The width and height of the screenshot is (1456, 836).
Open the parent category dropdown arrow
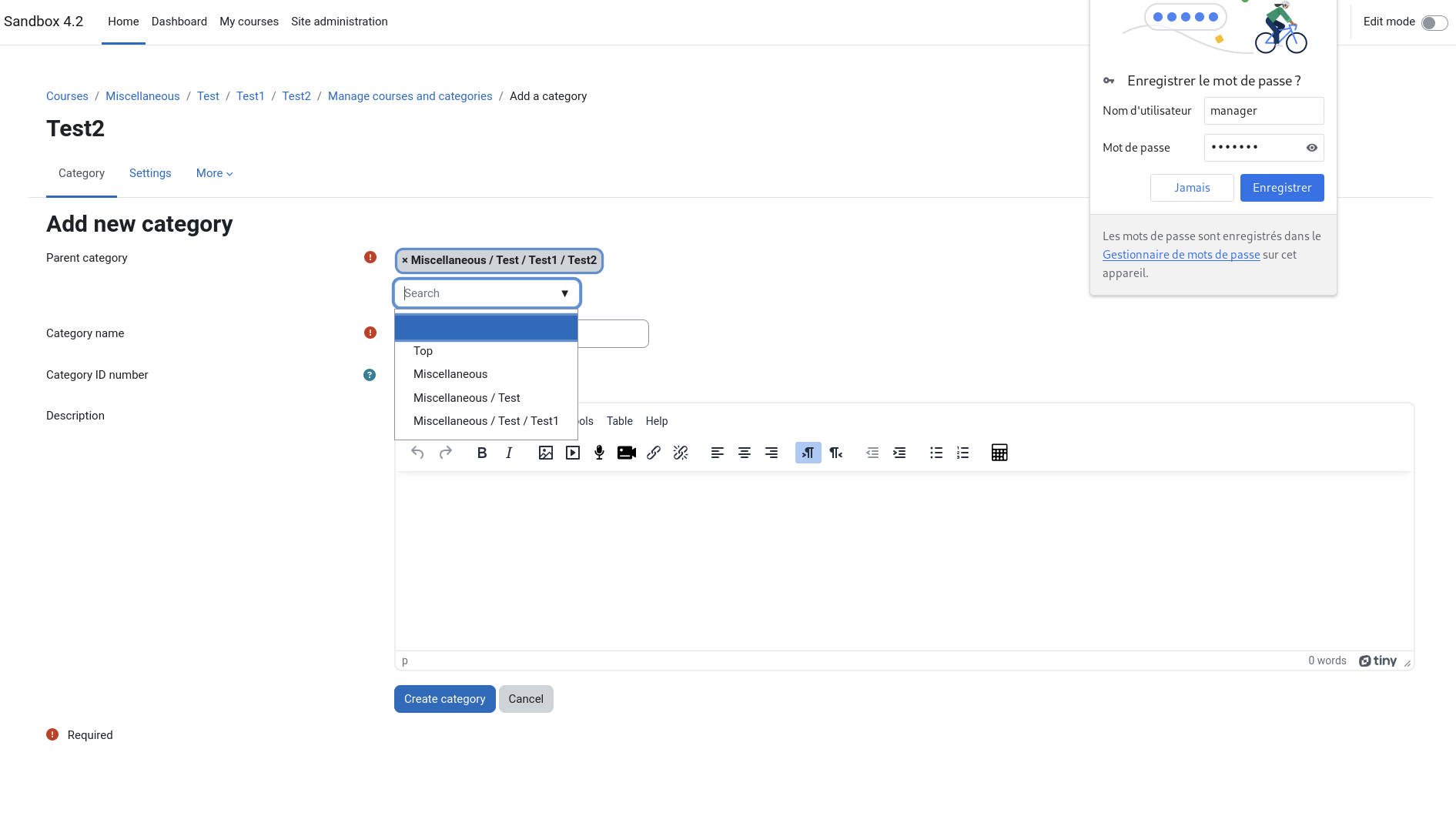click(564, 293)
